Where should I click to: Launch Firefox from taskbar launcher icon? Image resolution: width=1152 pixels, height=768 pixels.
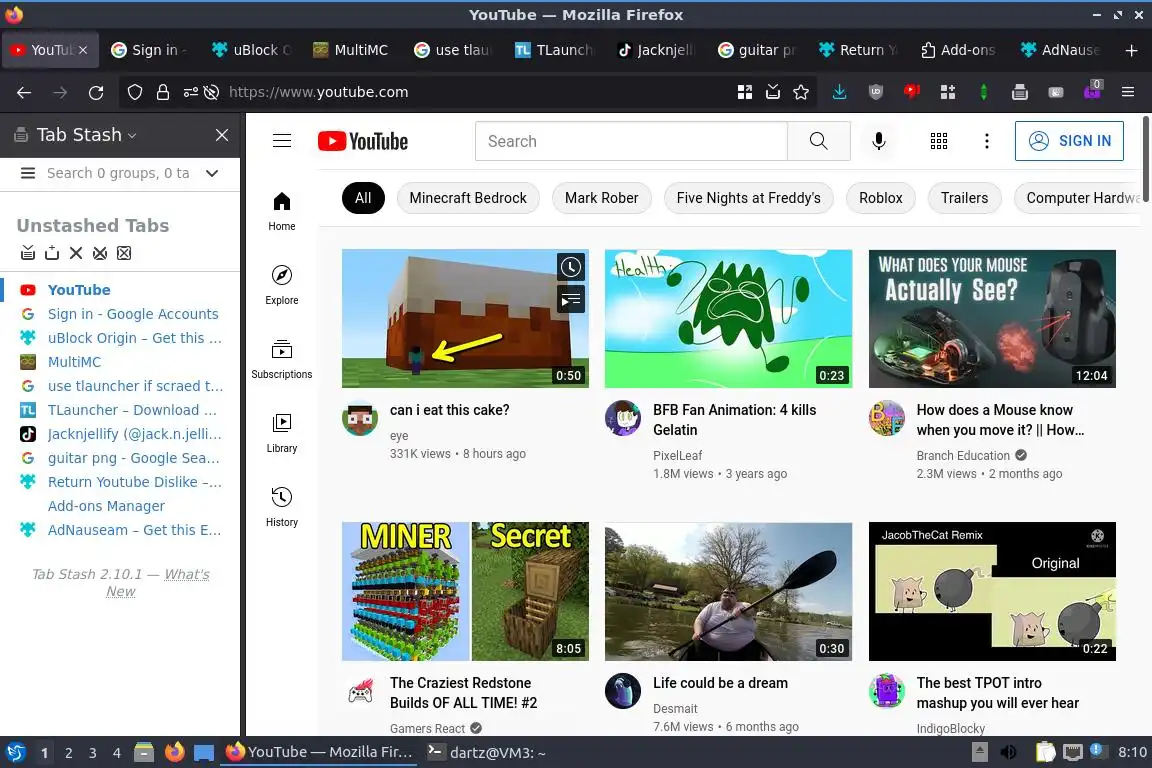click(x=174, y=752)
